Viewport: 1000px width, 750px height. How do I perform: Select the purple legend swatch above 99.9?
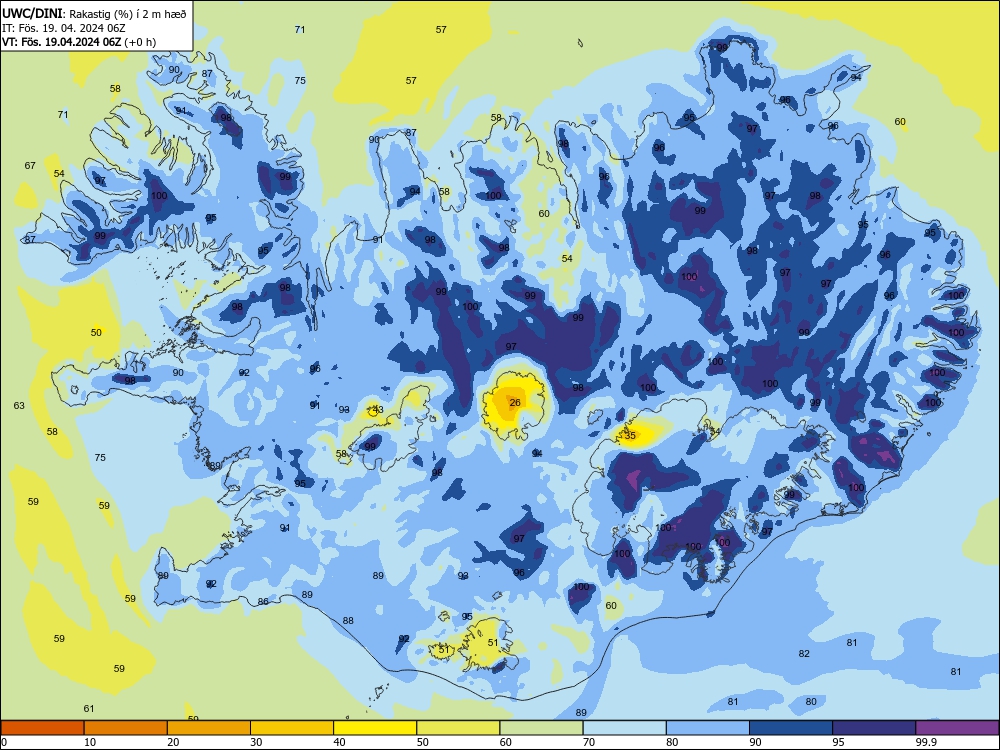pos(957,728)
